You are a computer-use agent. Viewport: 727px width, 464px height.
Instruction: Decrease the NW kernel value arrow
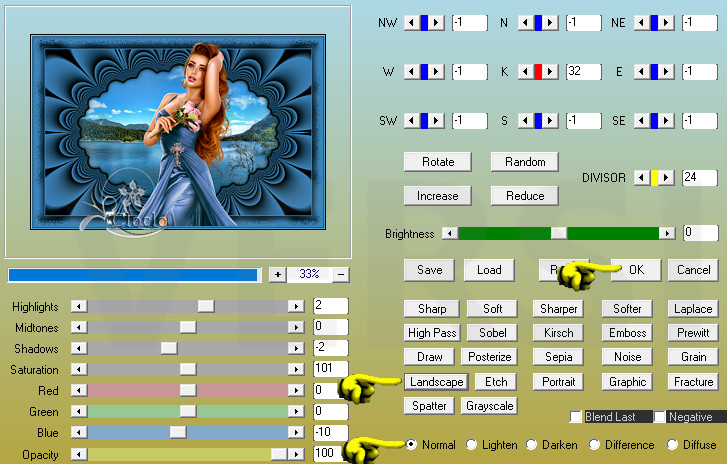pos(410,23)
